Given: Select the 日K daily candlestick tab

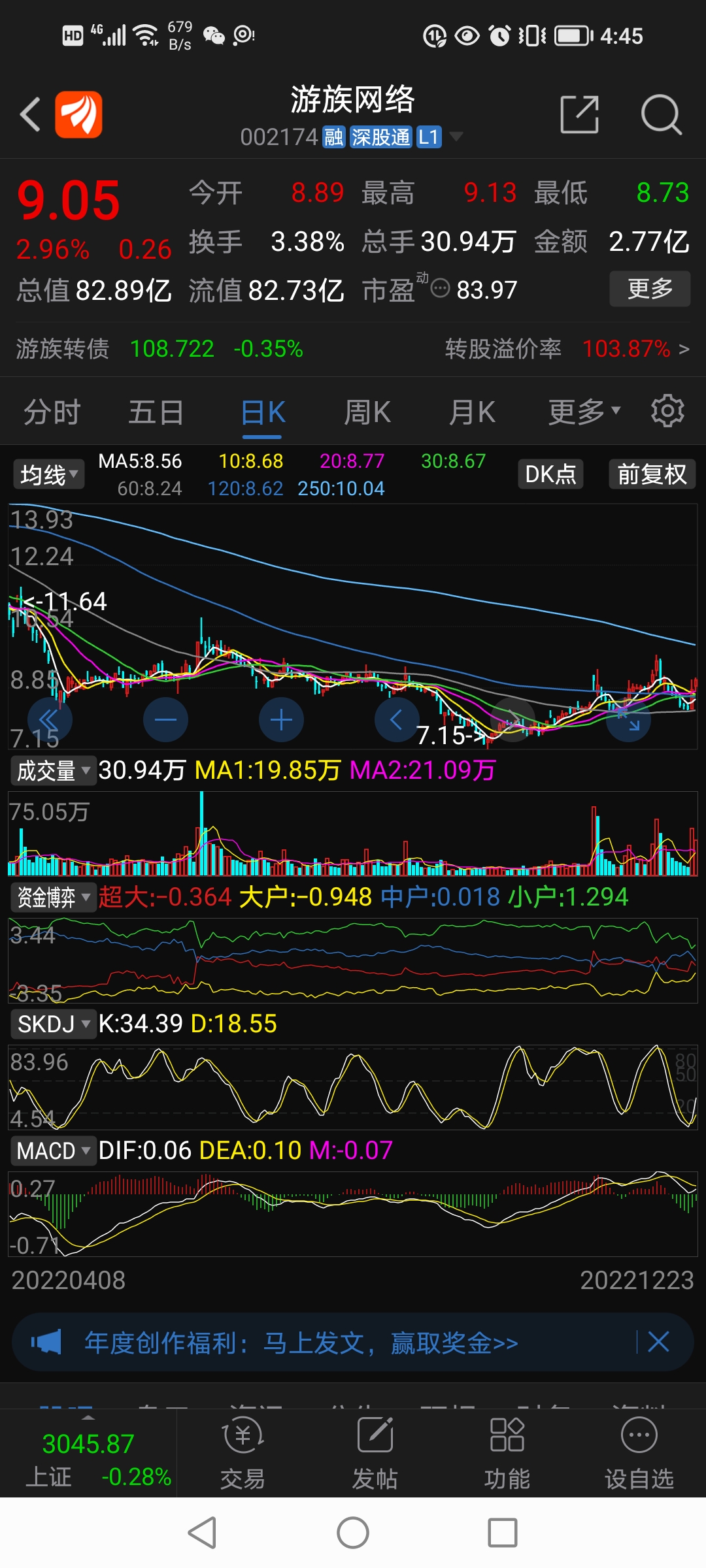Looking at the screenshot, I should [x=263, y=412].
